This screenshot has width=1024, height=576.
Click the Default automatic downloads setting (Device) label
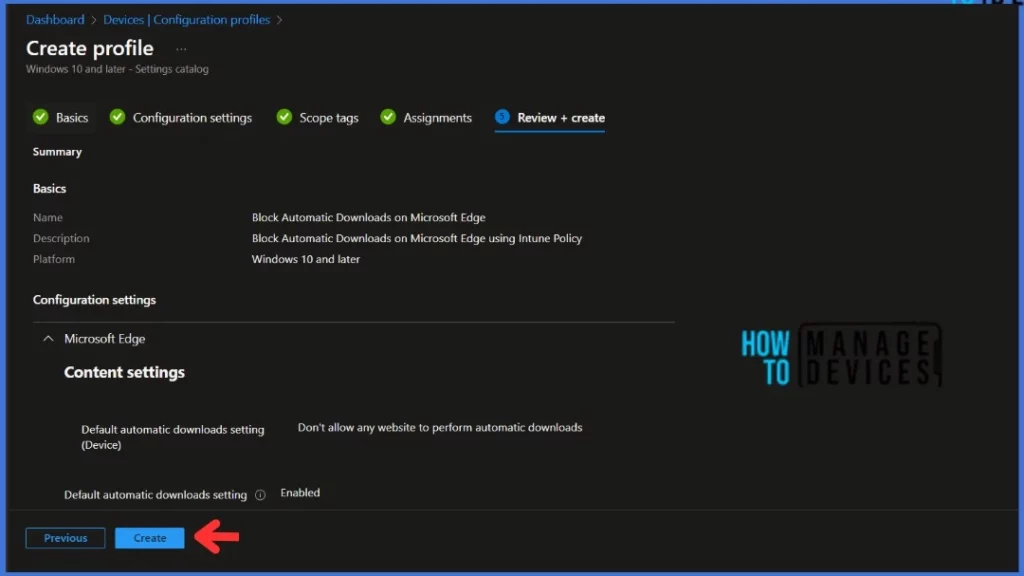pos(172,437)
